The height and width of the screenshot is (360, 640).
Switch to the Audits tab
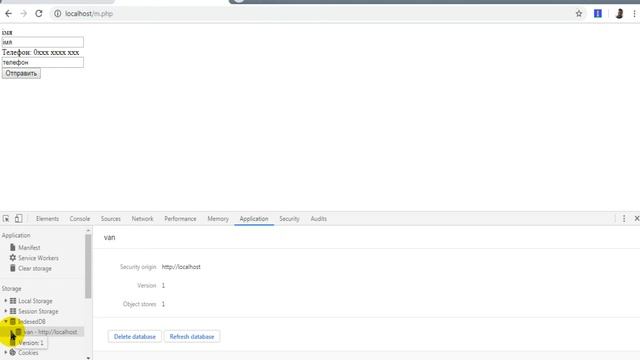[318, 219]
